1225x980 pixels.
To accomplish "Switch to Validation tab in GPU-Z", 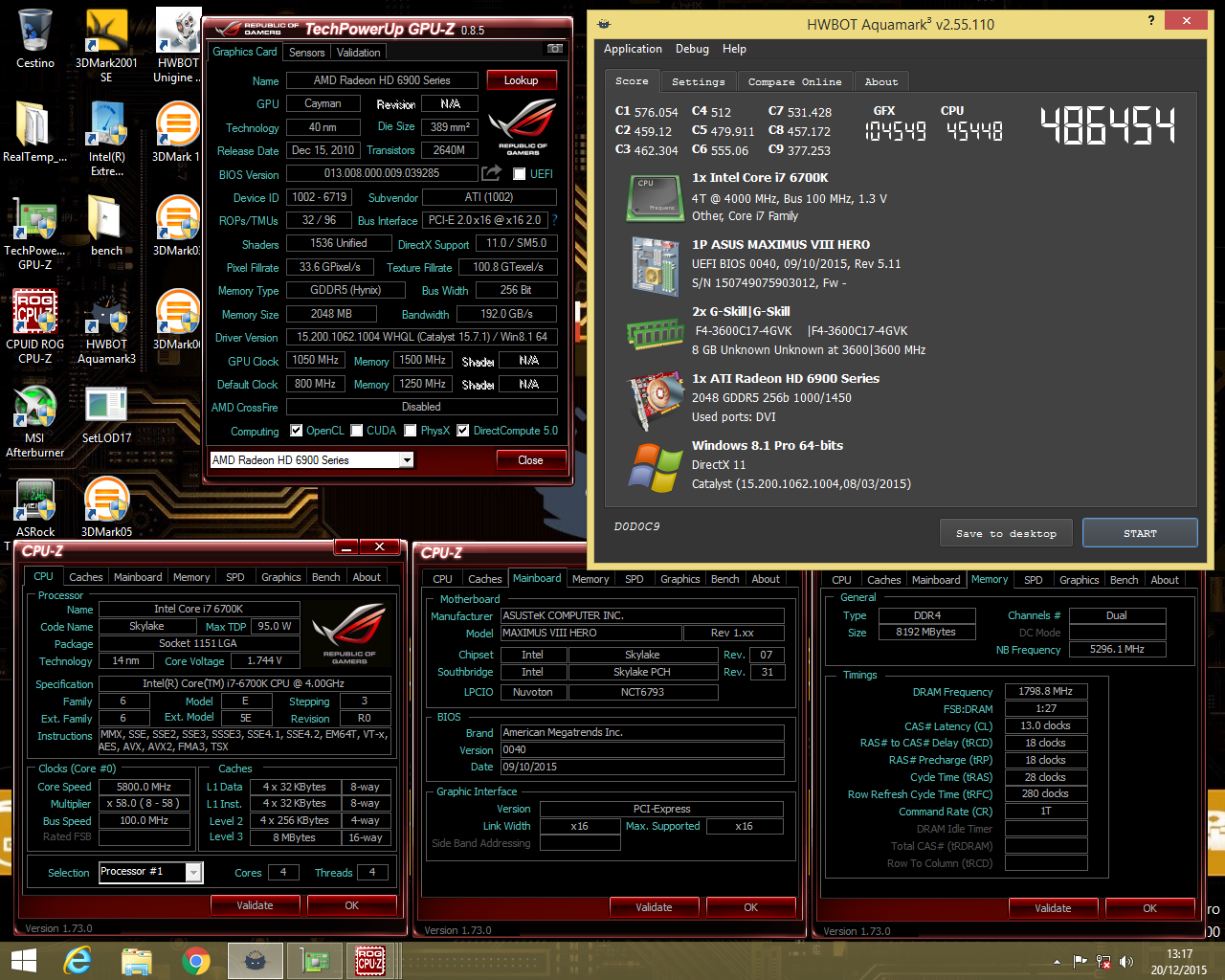I will [x=359, y=53].
